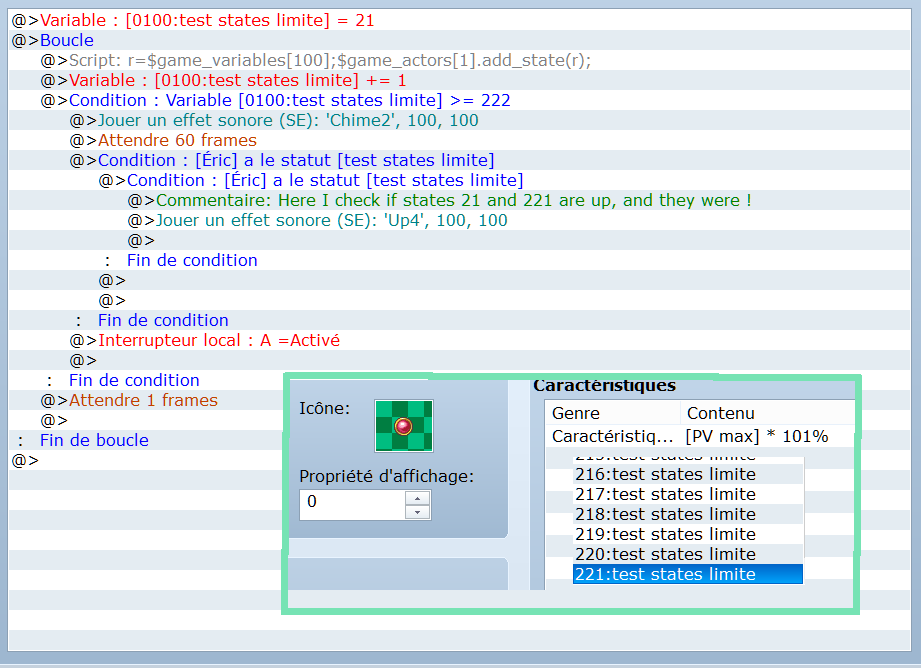Image resolution: width=921 pixels, height=668 pixels.
Task: Select the Script add_state command line
Action: [330, 60]
